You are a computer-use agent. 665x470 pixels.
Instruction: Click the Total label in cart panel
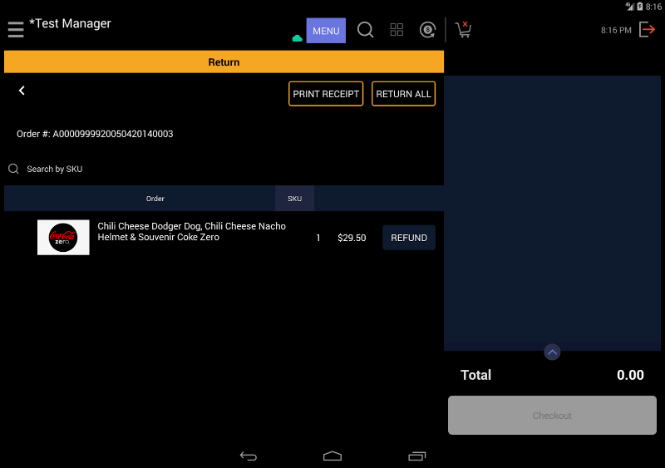[476, 375]
